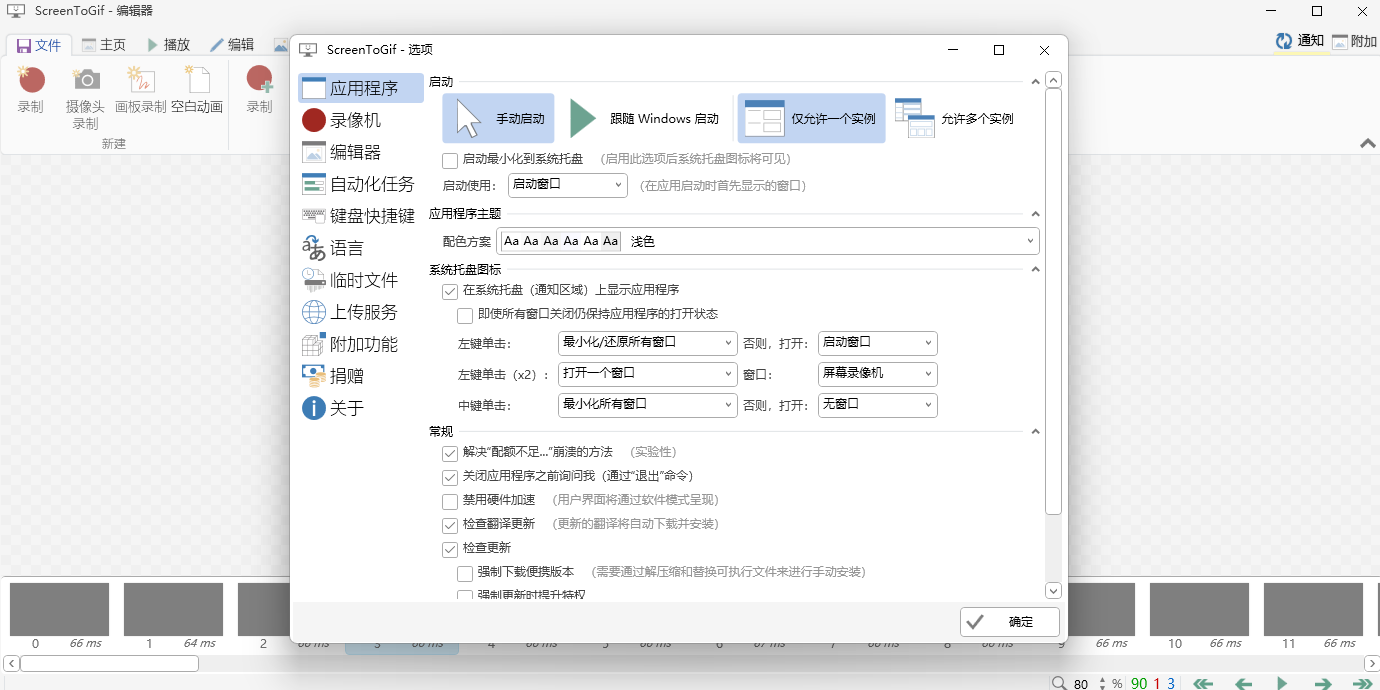
Task: Open the 启动使用 dropdown showing 启动窗口
Action: point(567,185)
